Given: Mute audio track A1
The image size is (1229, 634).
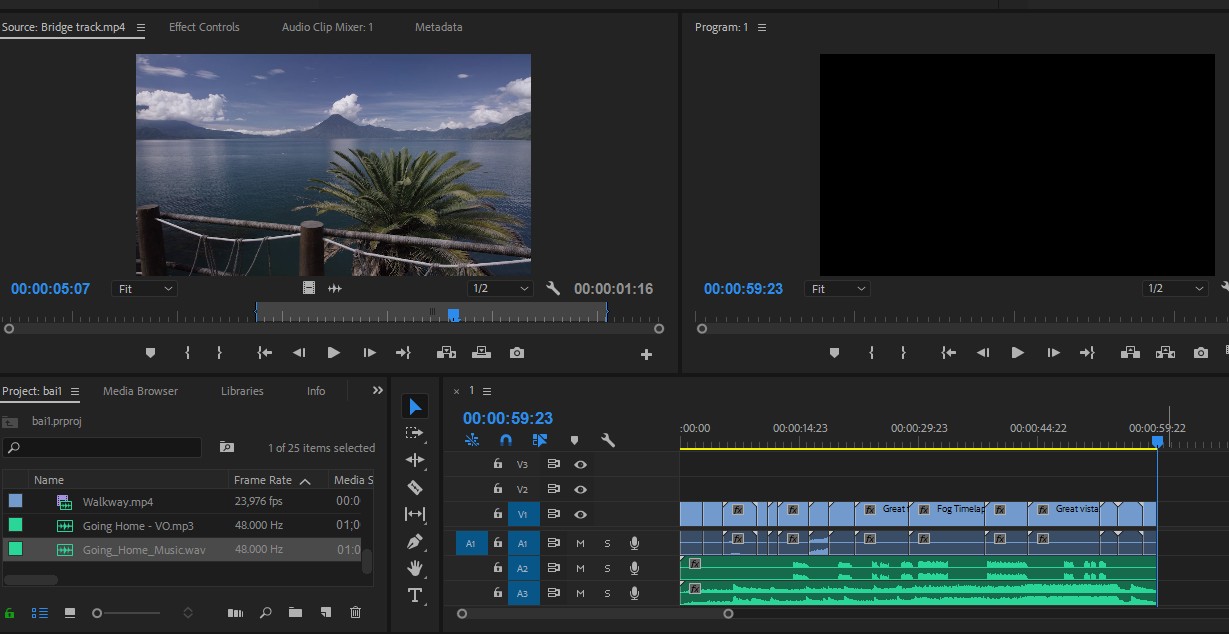Looking at the screenshot, I should 580,543.
